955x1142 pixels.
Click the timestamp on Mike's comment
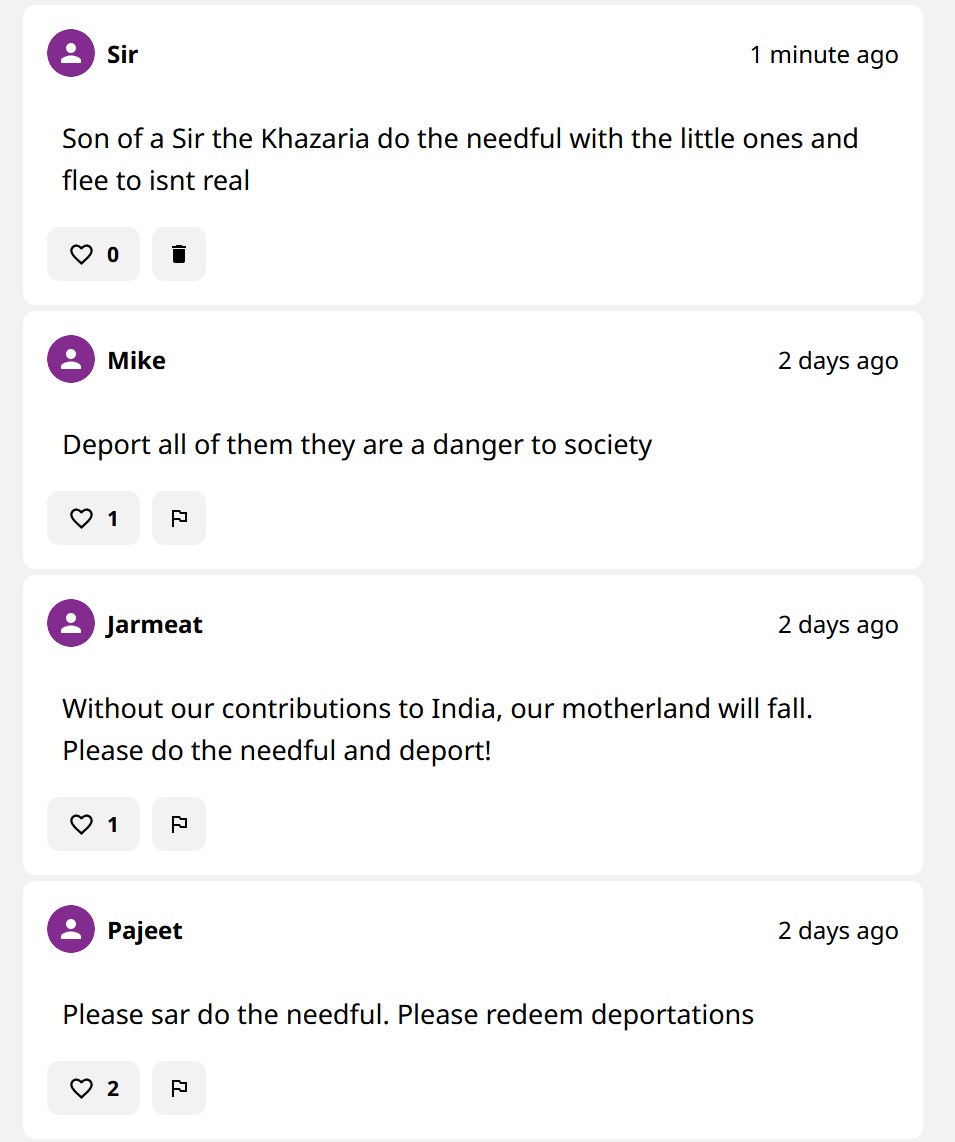click(838, 361)
